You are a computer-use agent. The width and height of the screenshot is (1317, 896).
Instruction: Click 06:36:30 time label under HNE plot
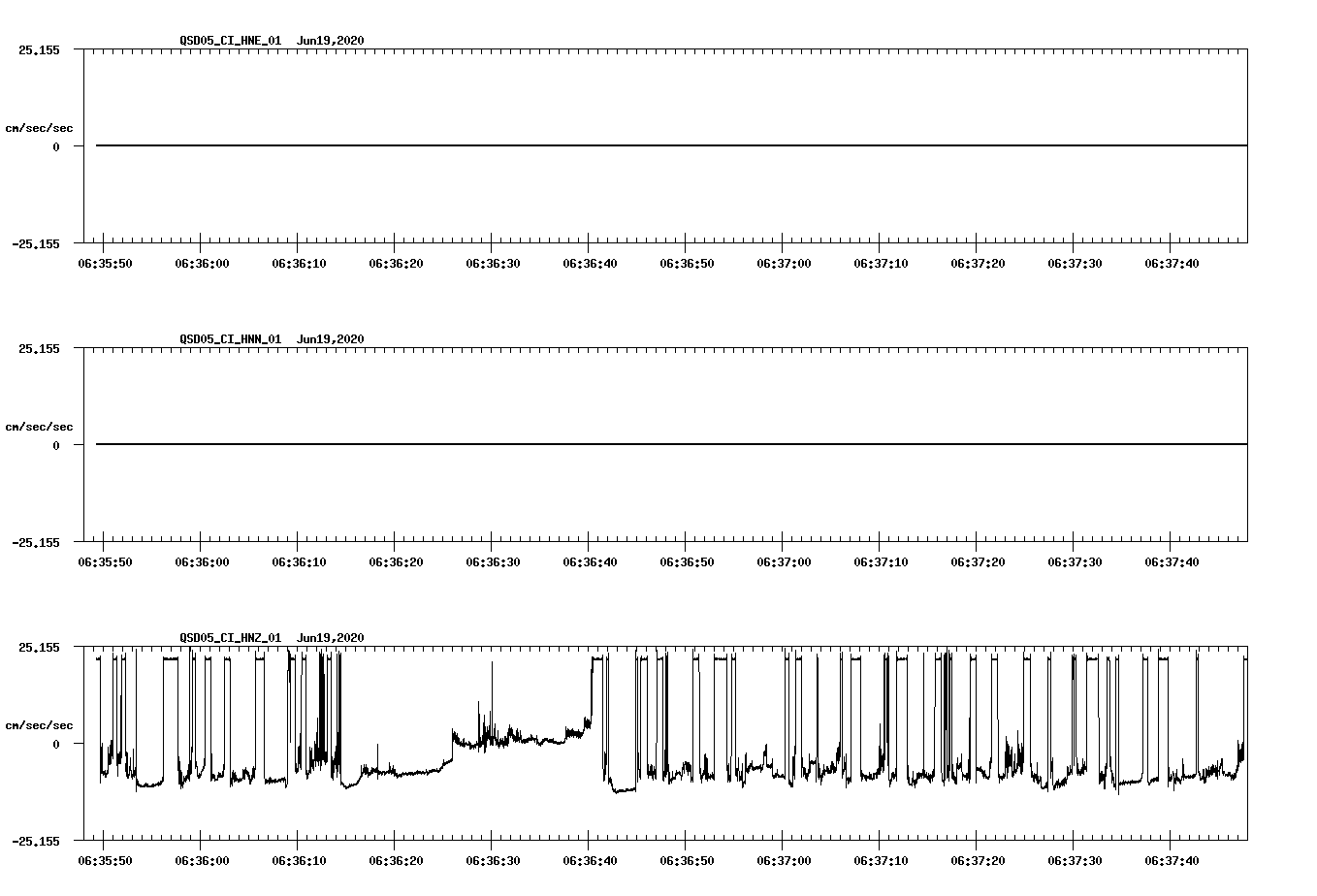[493, 264]
